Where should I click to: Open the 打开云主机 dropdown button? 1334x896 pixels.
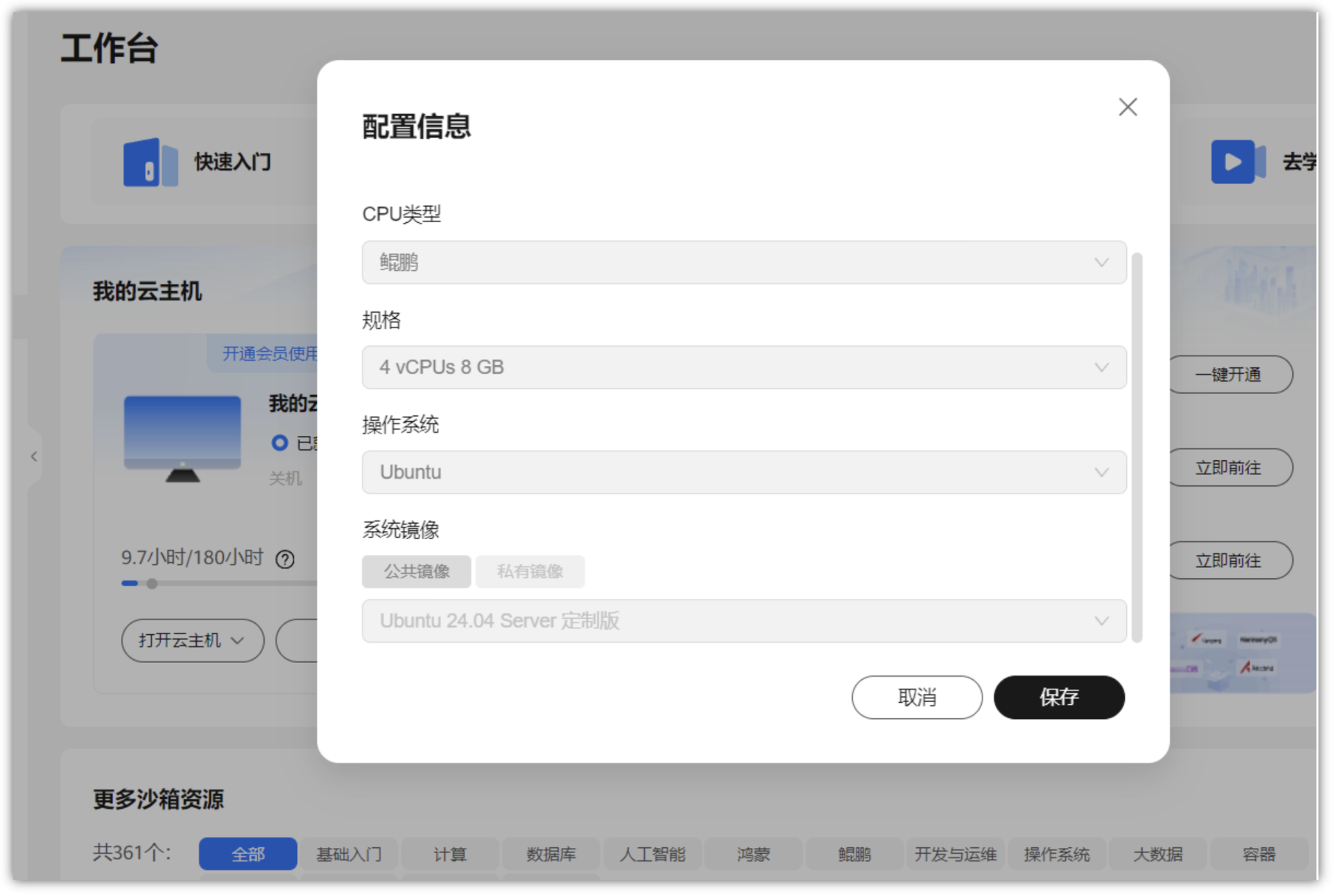[x=192, y=641]
